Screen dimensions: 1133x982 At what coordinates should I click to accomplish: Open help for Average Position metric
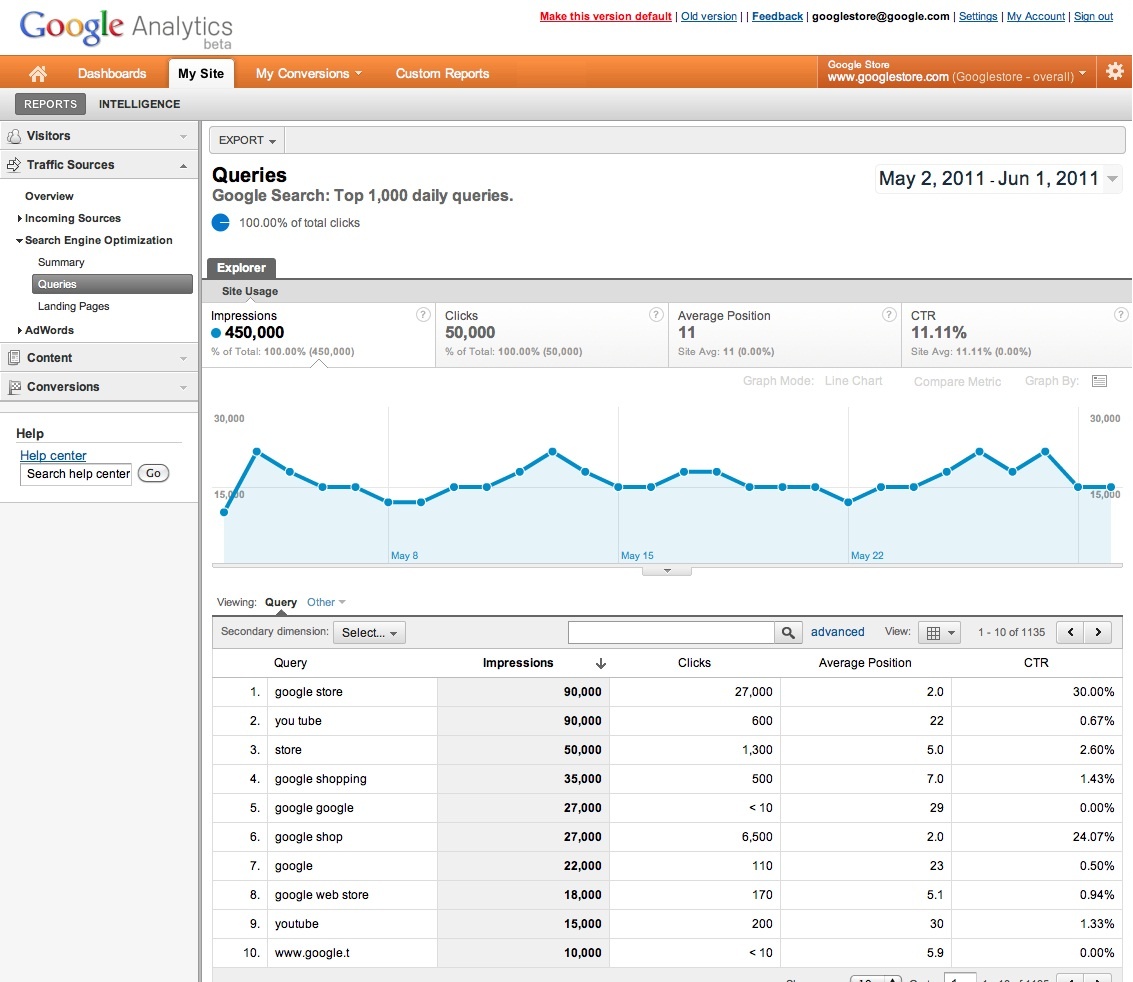pyautogui.click(x=889, y=314)
